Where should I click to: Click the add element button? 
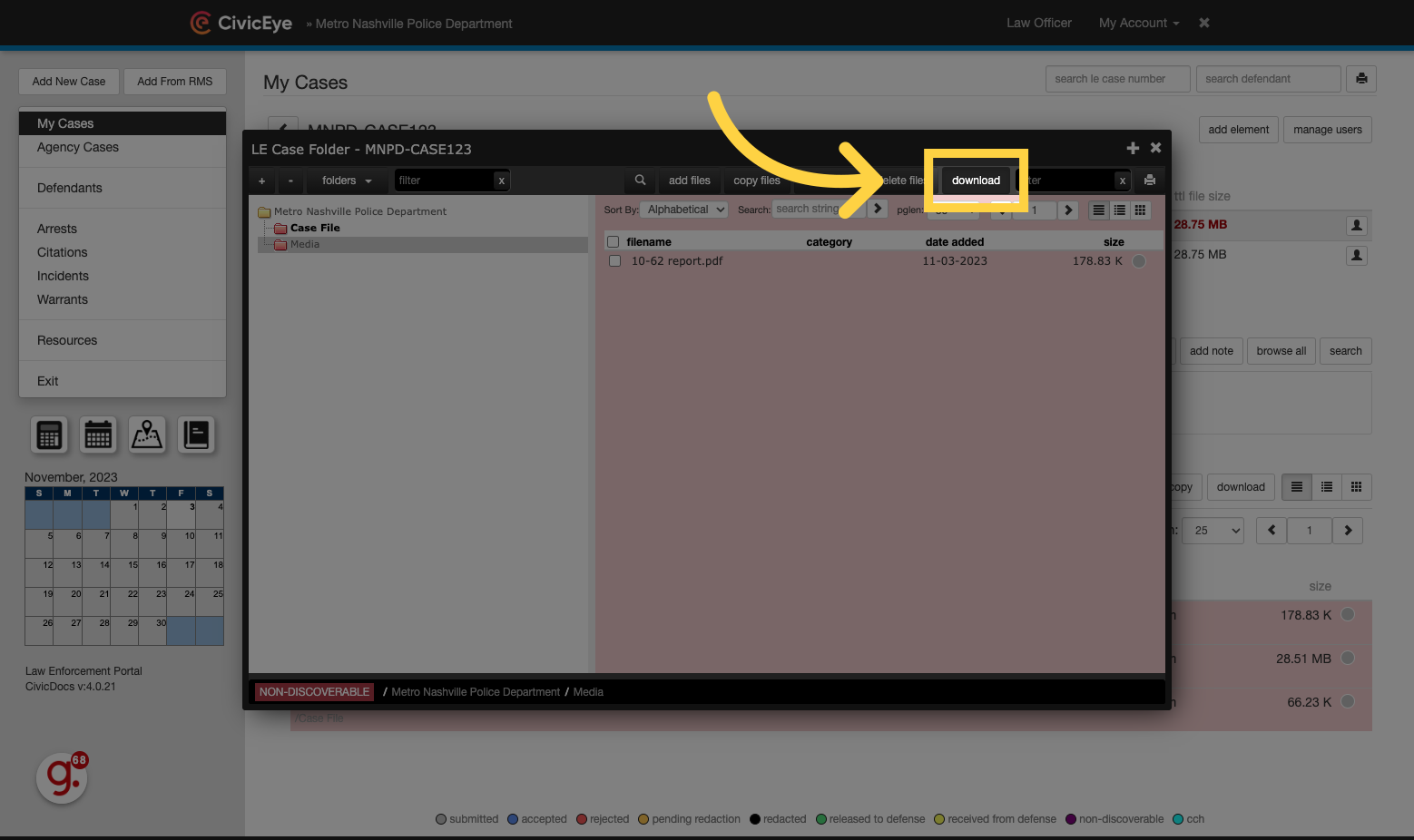pyautogui.click(x=1238, y=130)
